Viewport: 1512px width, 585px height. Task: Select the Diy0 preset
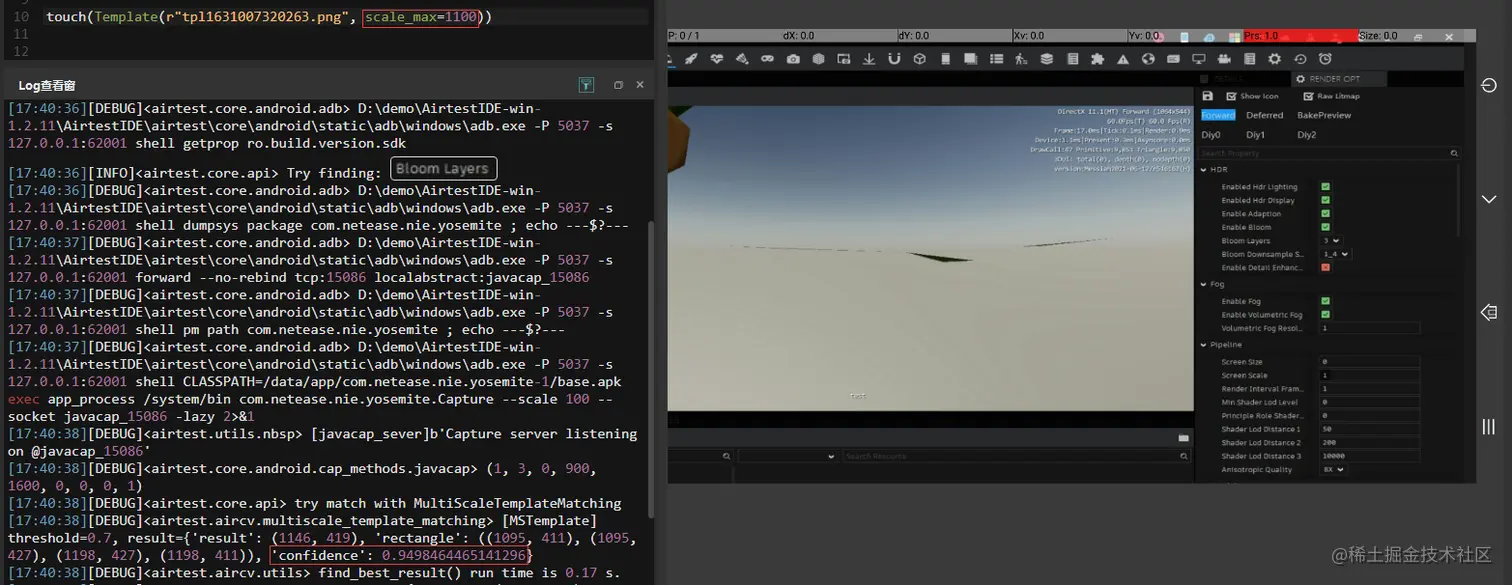click(x=1211, y=134)
